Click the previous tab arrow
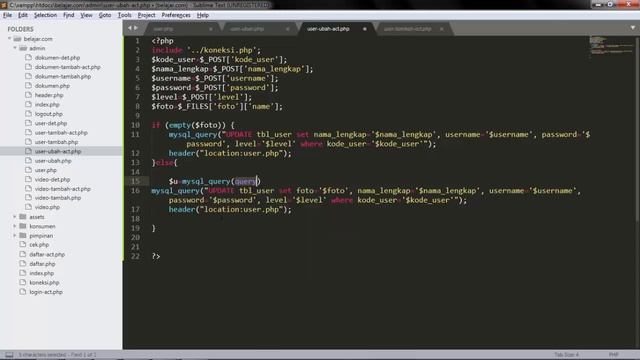Viewport: 640px width, 360px height. tap(130, 28)
